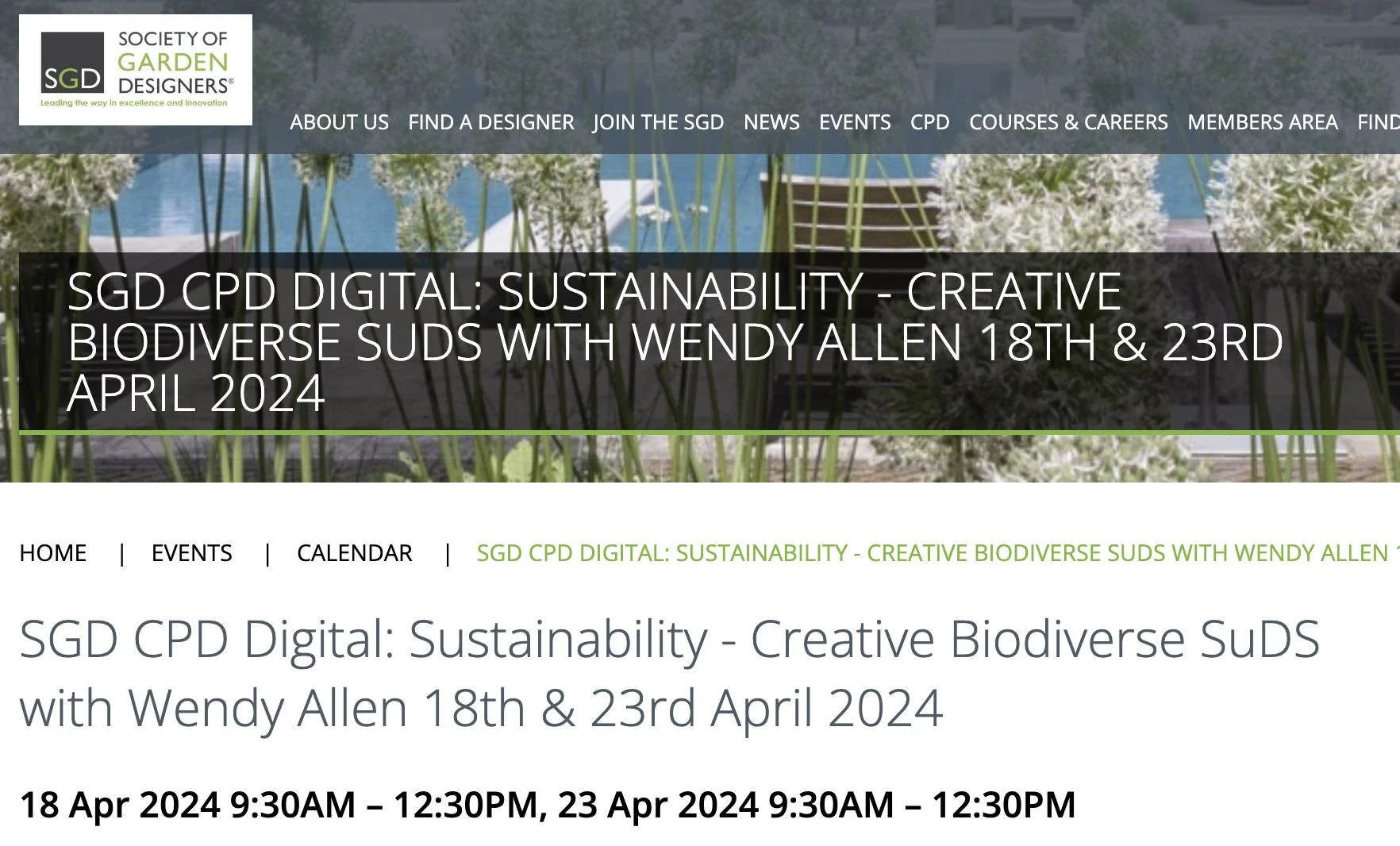
Task: Click the Events breadcrumb link
Action: [192, 553]
